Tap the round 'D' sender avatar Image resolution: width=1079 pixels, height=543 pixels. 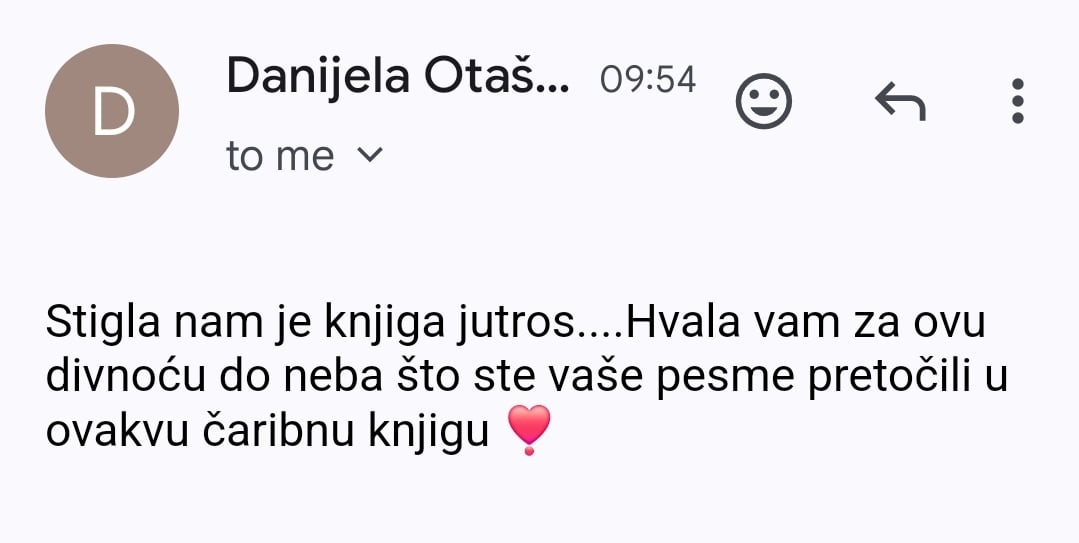point(111,111)
